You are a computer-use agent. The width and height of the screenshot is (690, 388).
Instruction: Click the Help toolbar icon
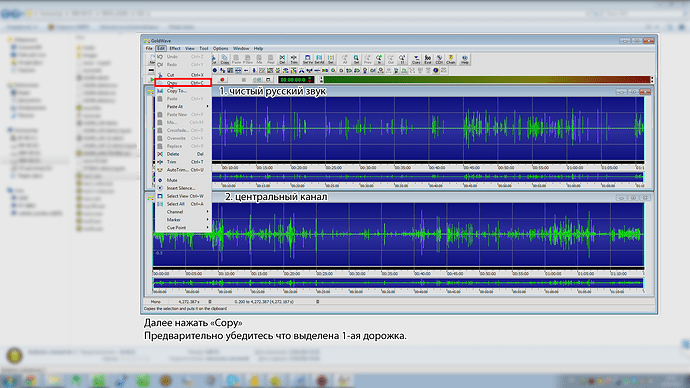(x=464, y=59)
